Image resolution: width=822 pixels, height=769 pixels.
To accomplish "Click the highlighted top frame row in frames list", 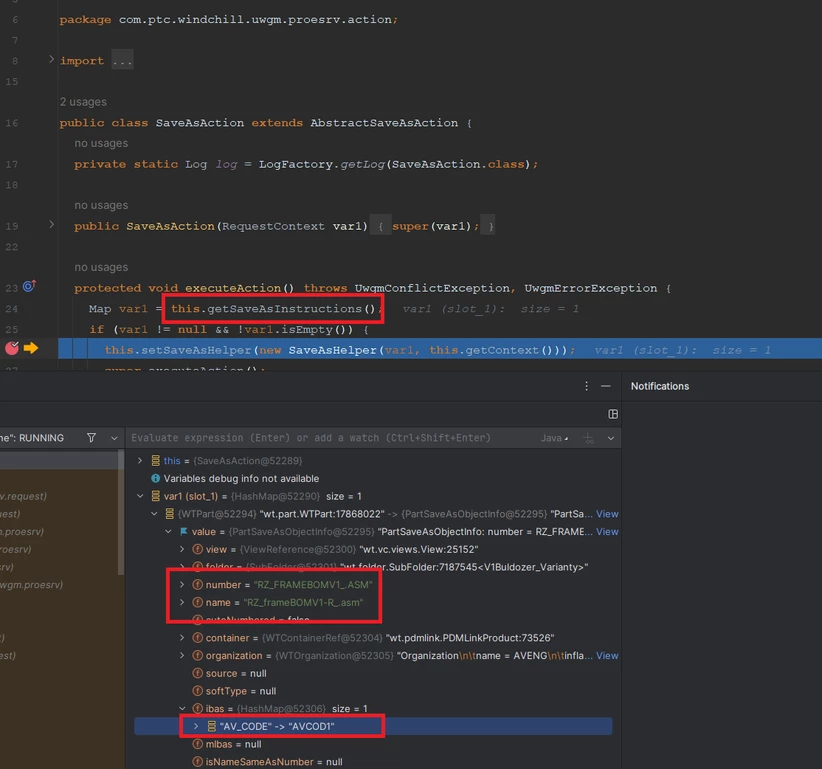I will (59, 460).
